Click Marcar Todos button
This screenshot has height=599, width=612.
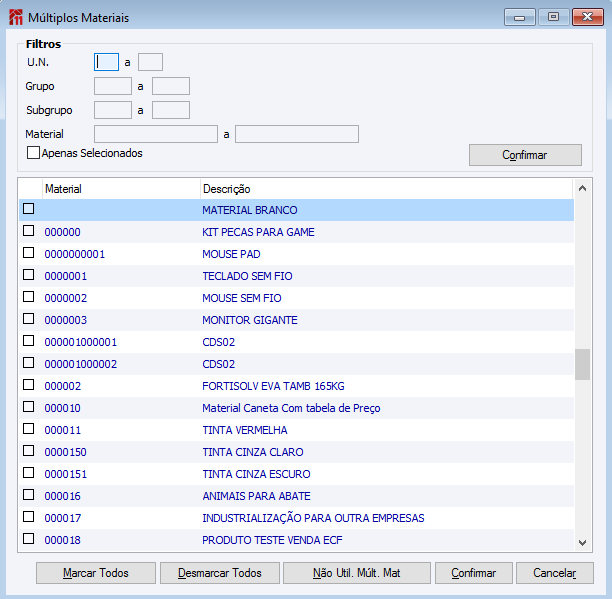pos(96,573)
